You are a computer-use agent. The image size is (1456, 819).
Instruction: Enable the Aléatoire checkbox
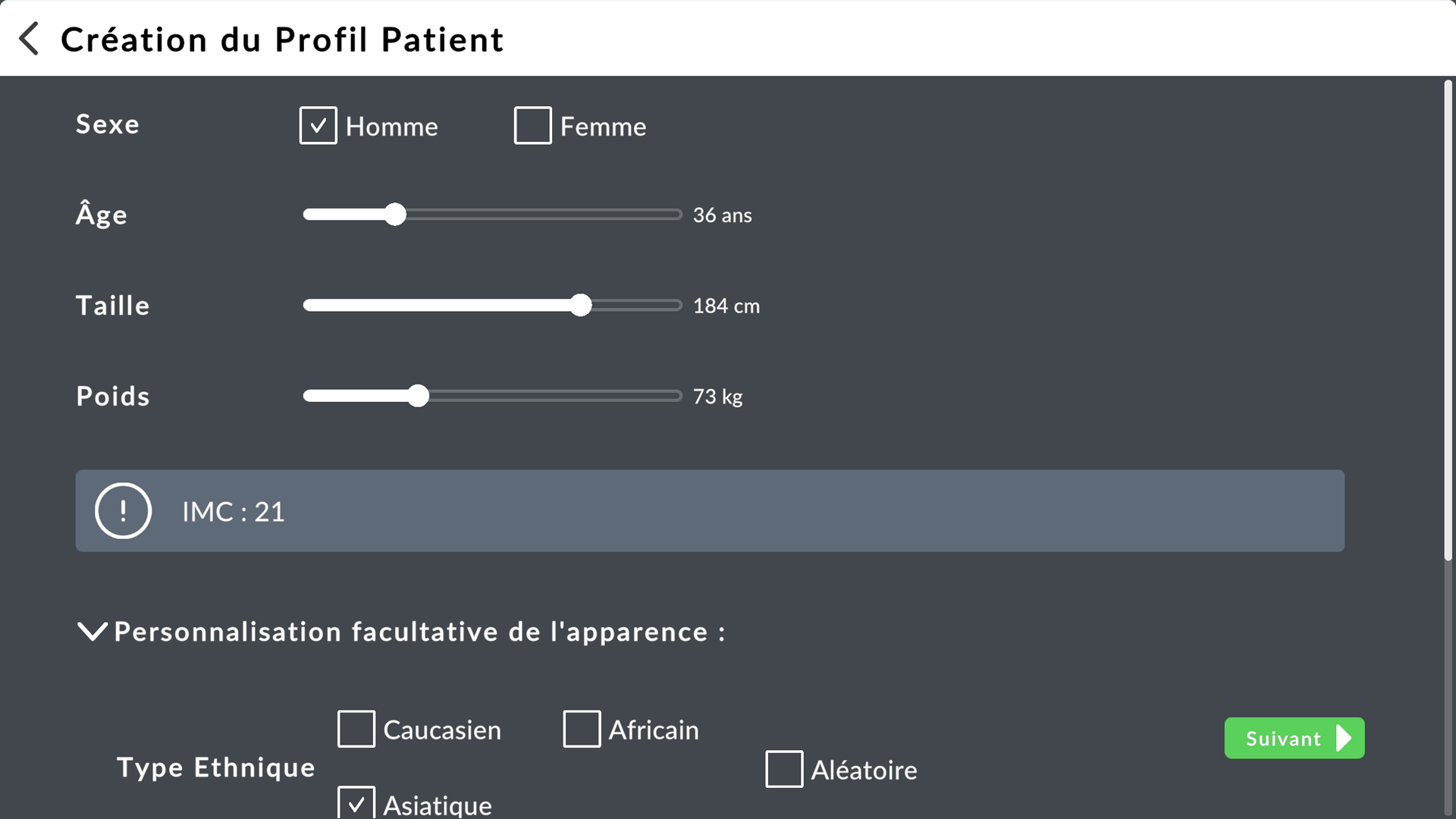[x=784, y=769]
